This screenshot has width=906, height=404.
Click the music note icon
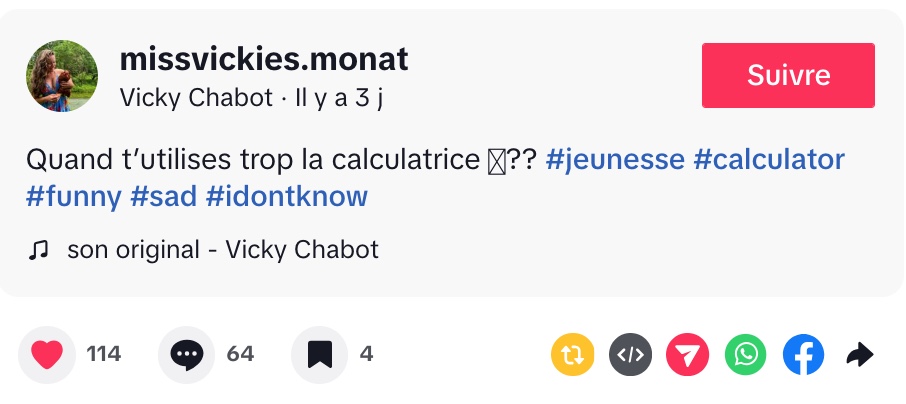click(x=38, y=250)
